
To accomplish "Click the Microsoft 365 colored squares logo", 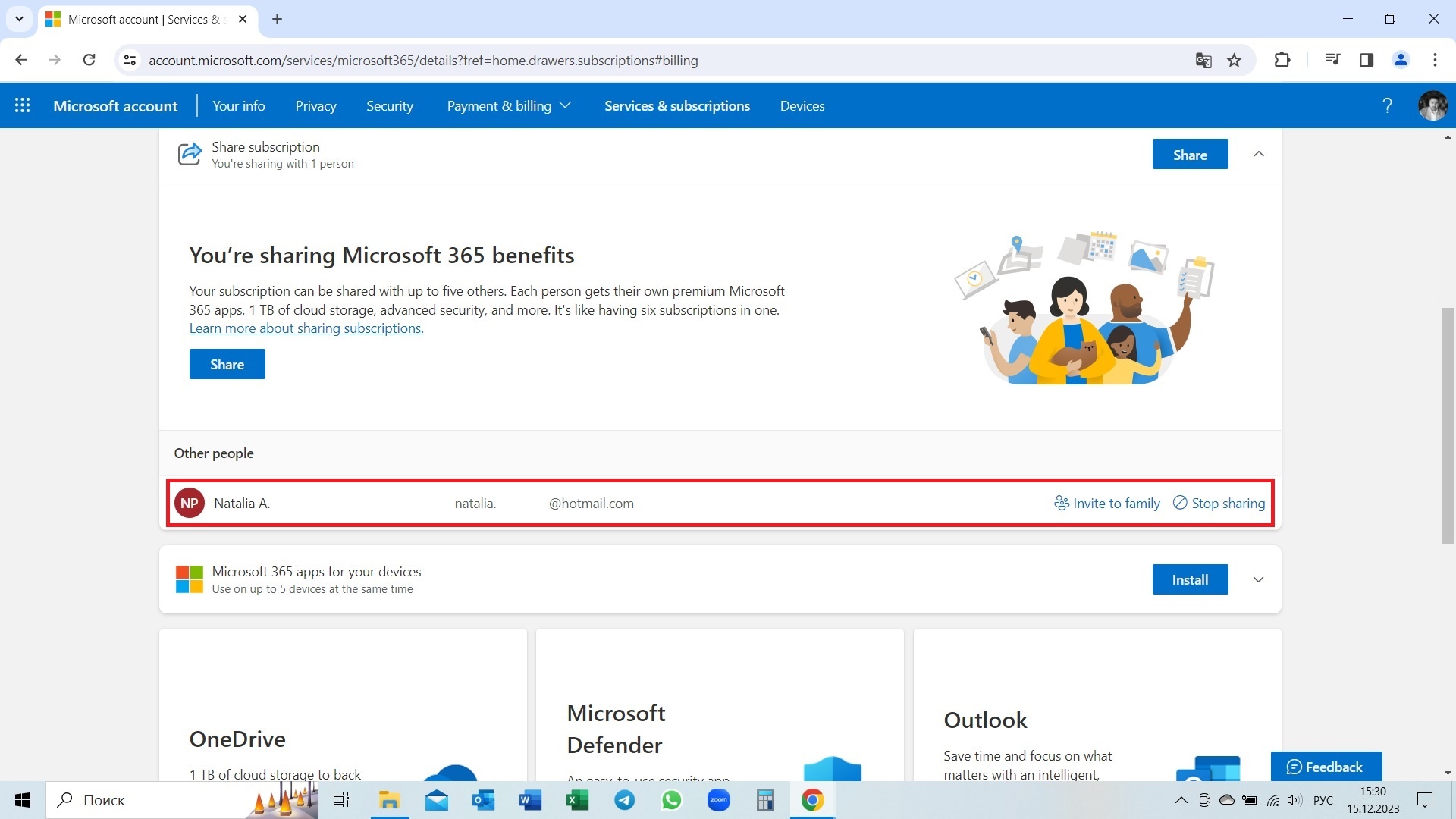I will click(189, 579).
